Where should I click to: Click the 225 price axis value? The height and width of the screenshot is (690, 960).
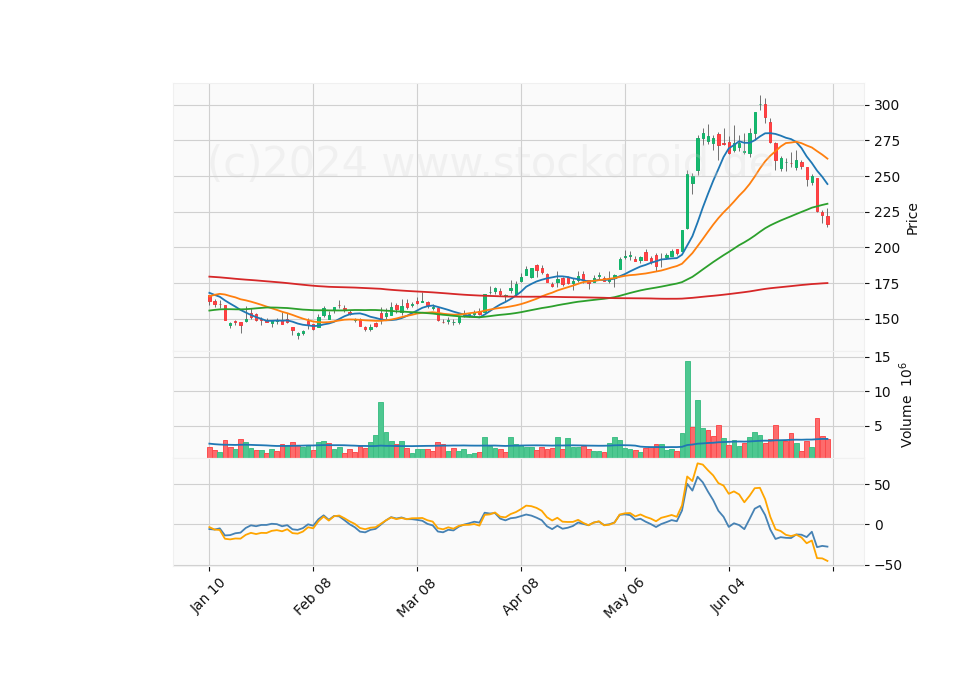(x=887, y=212)
